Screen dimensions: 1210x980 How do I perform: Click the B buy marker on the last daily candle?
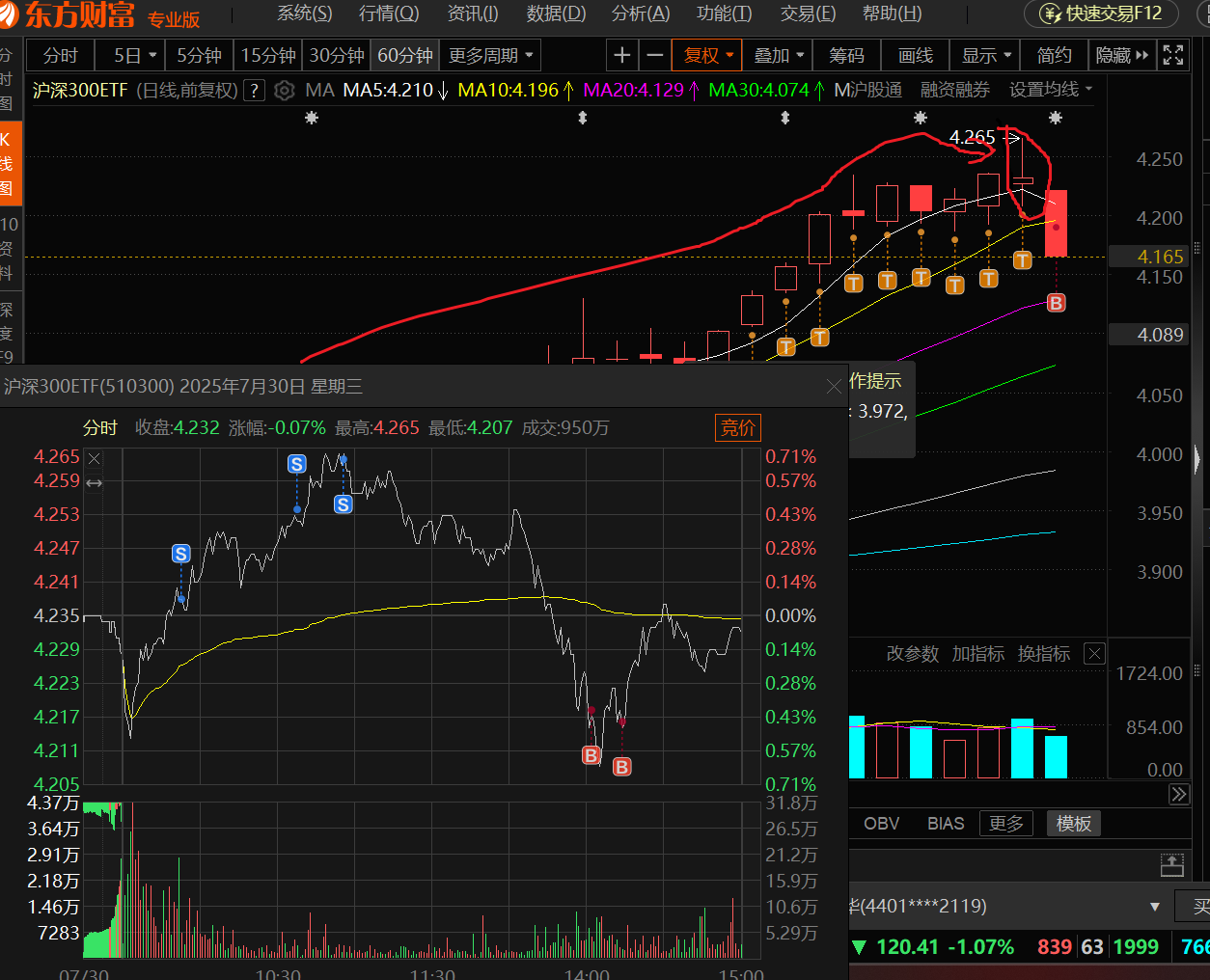[1056, 303]
